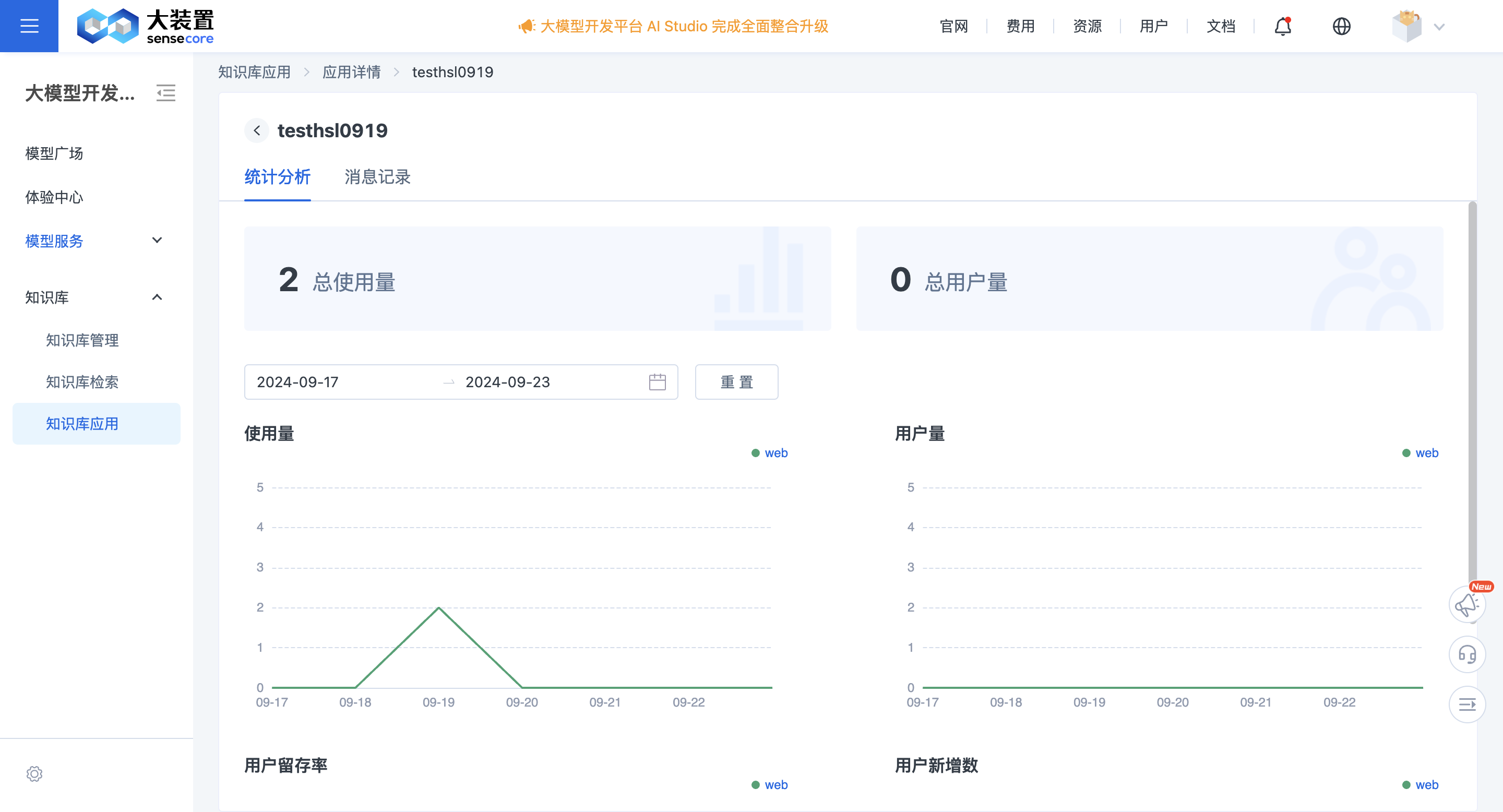Click the language globe icon

[x=1341, y=26]
